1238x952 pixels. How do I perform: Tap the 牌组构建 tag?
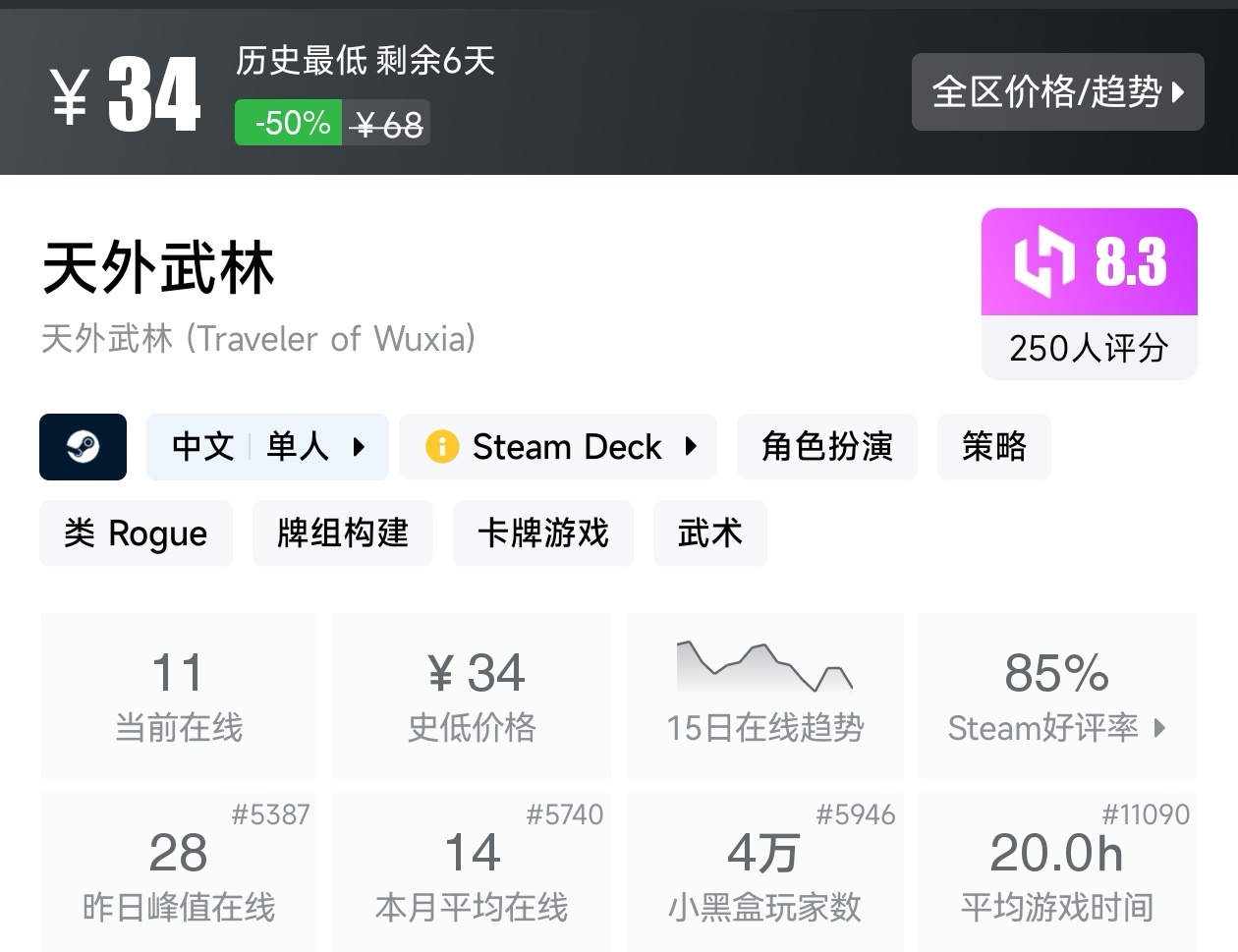click(x=342, y=533)
